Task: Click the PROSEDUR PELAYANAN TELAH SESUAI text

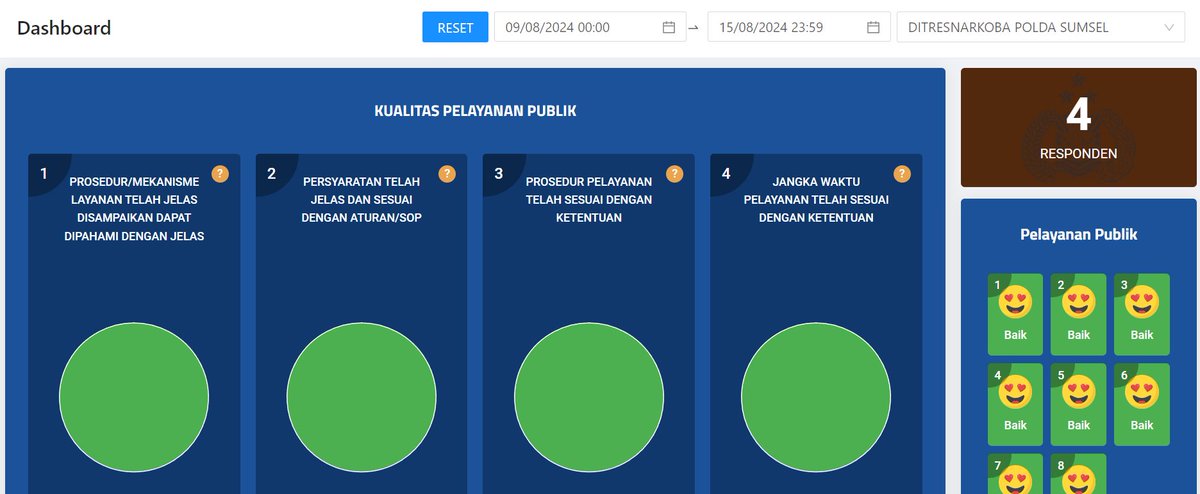Action: pyautogui.click(x=589, y=200)
